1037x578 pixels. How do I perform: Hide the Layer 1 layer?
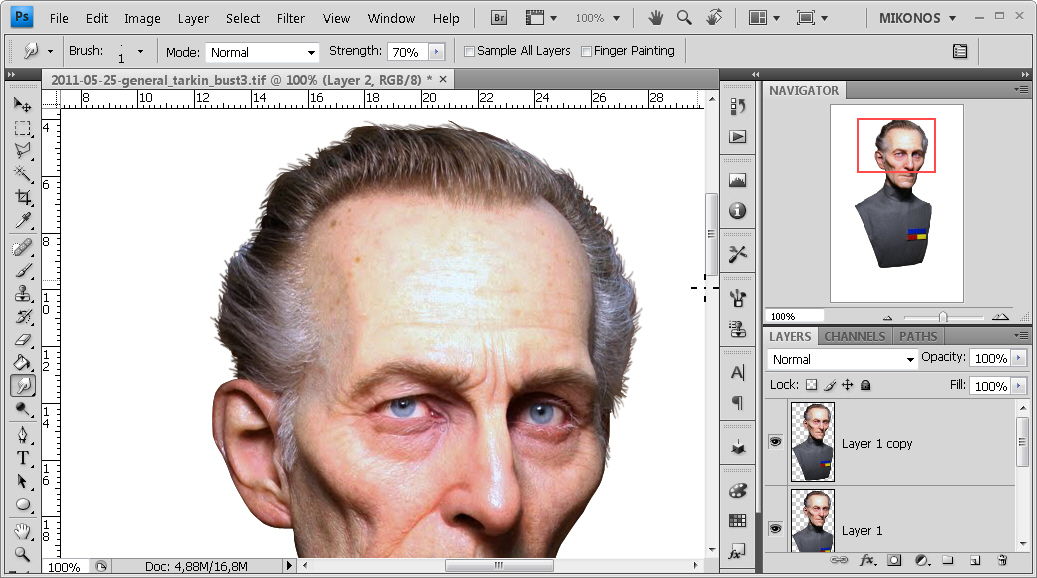775,528
